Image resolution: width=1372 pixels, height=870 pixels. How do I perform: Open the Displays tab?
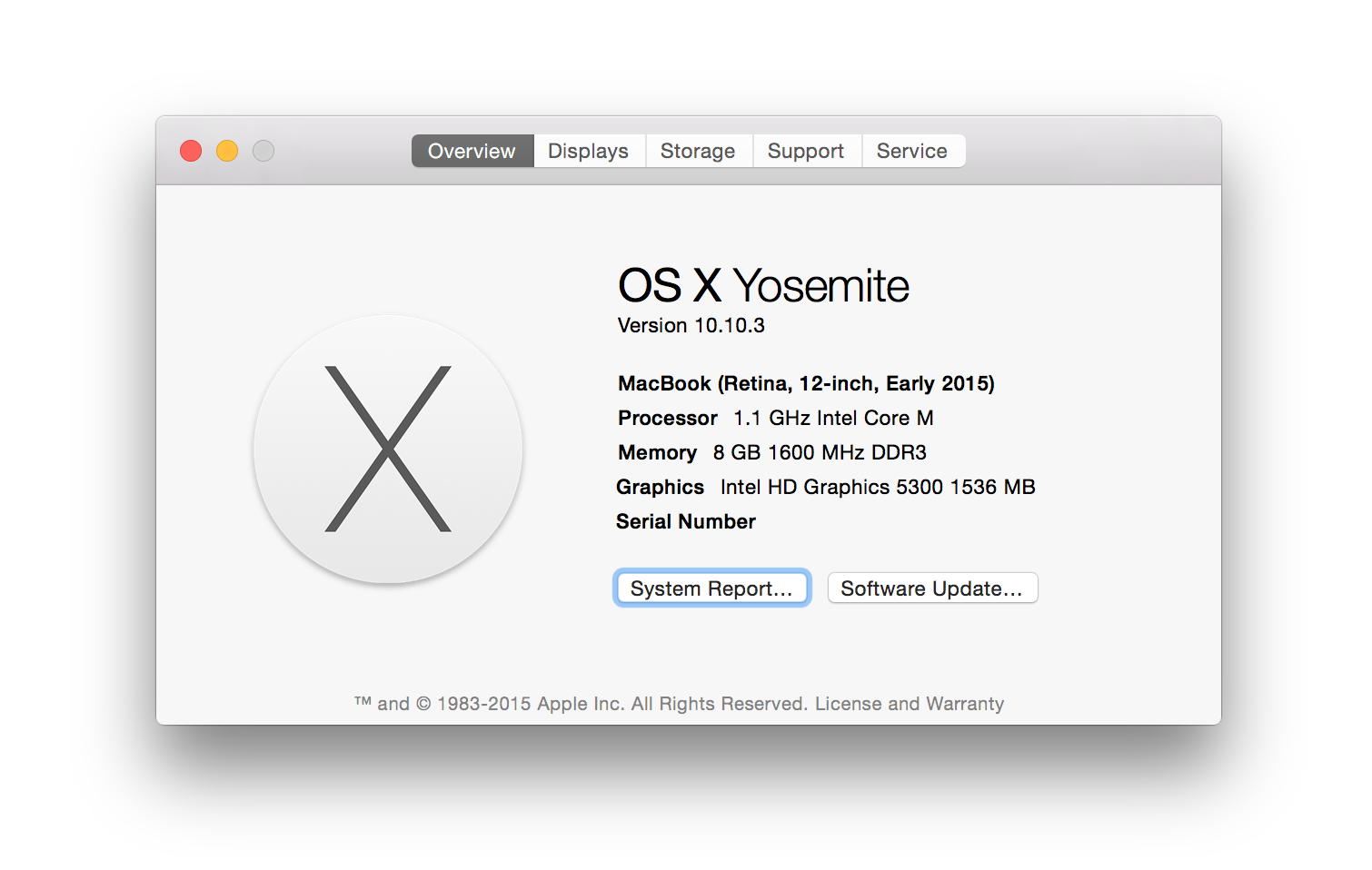(589, 151)
